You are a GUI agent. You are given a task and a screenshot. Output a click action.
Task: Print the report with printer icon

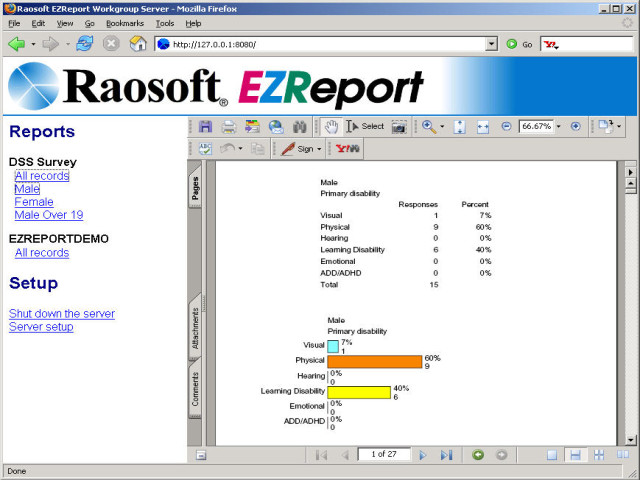tap(229, 127)
